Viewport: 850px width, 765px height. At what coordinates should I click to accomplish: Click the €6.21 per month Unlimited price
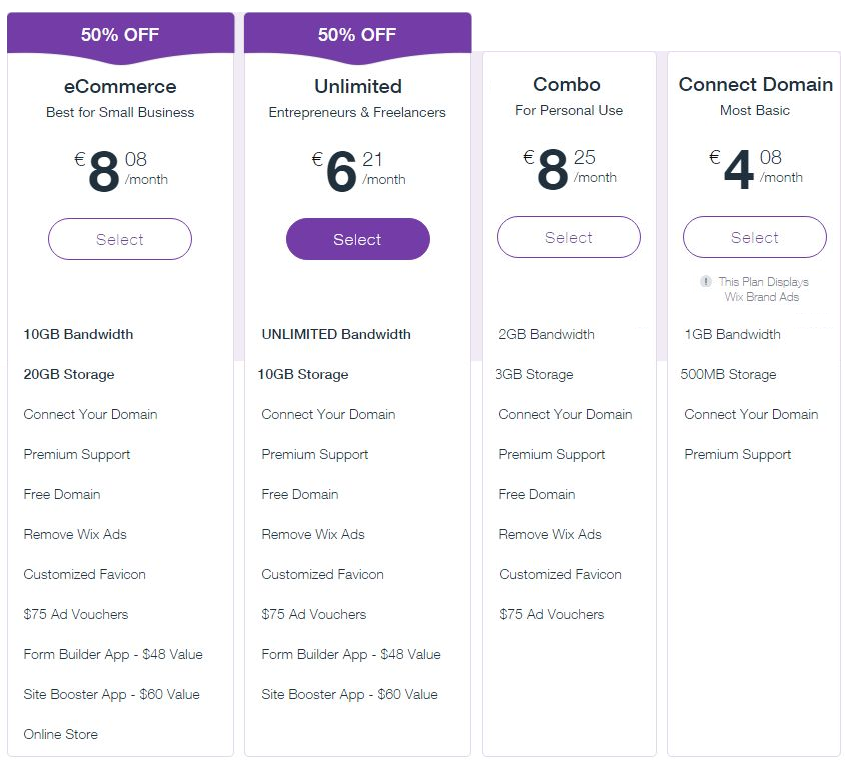[358, 170]
